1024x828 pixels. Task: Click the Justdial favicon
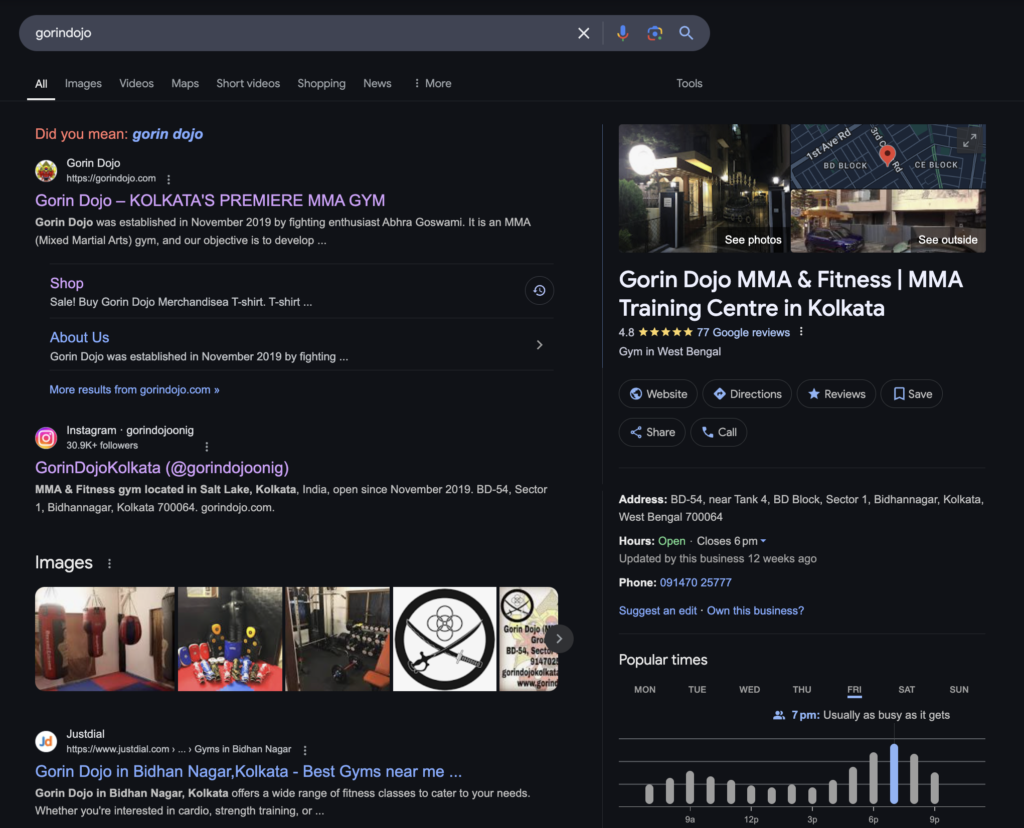(46, 741)
